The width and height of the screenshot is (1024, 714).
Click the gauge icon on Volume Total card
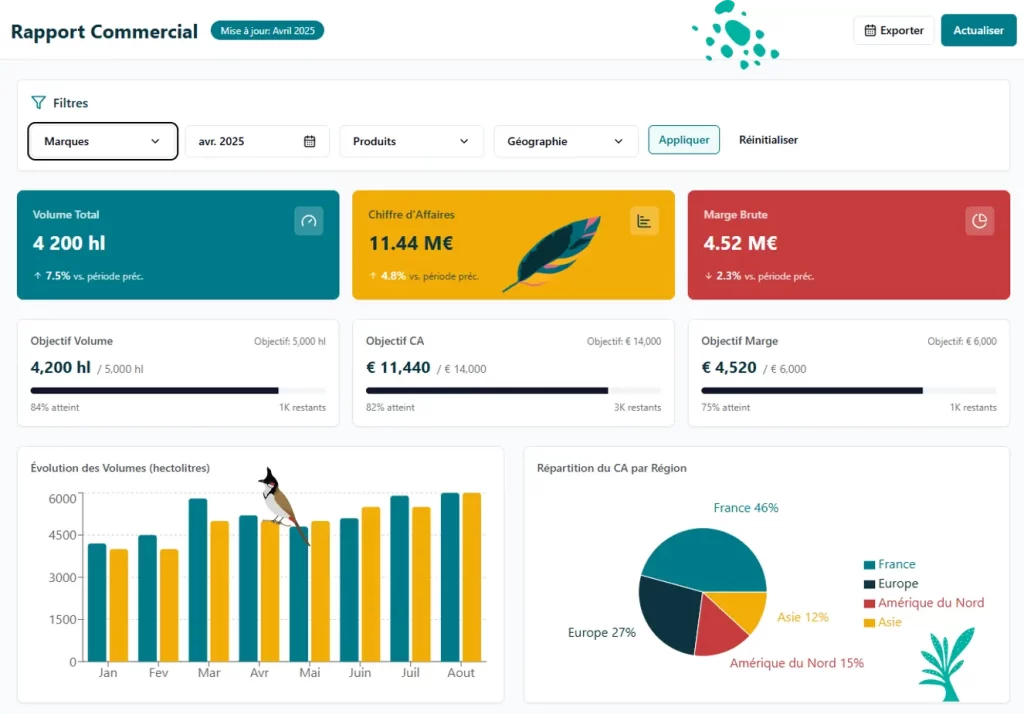coord(308,221)
